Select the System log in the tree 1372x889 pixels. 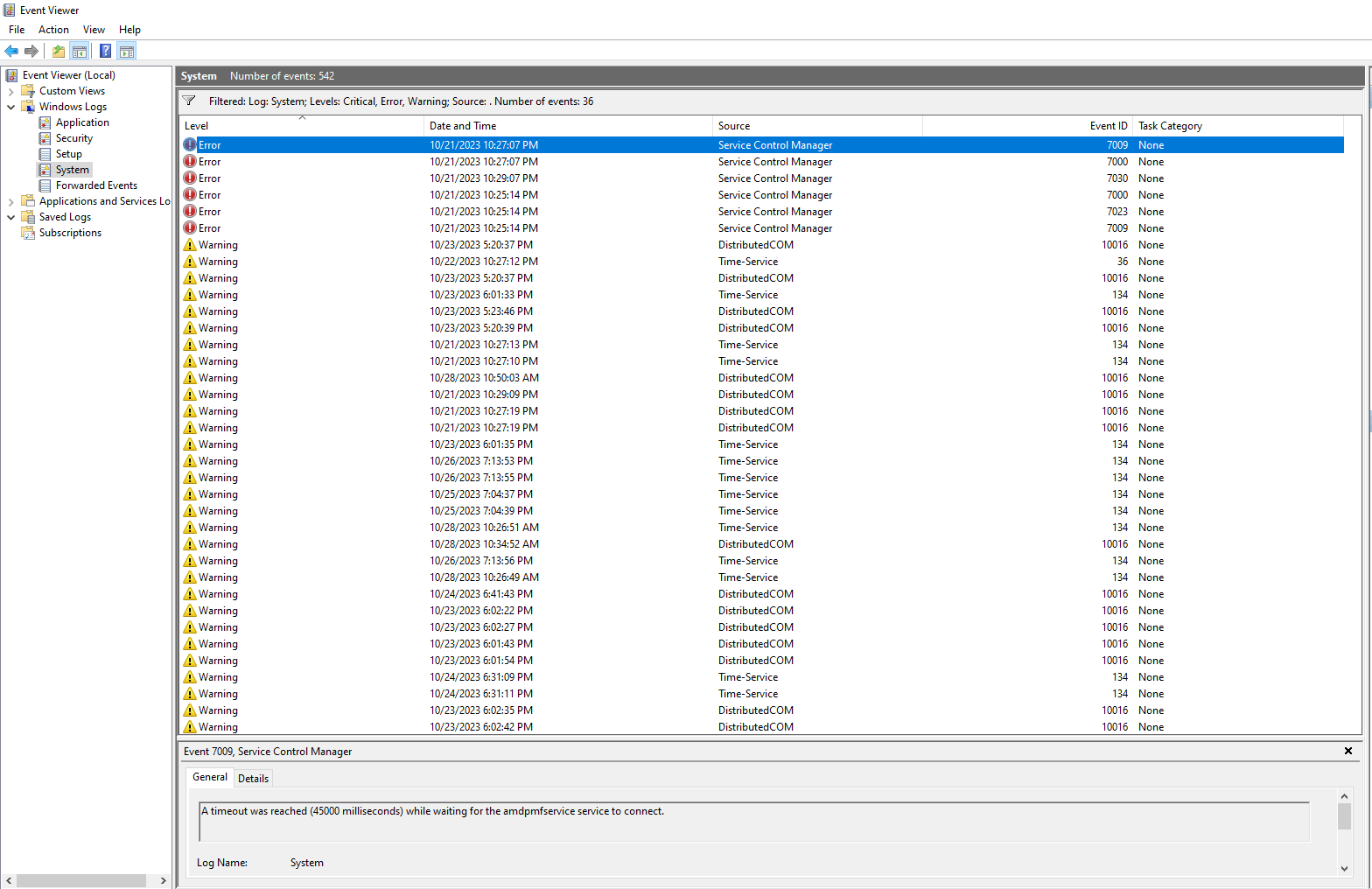point(72,170)
